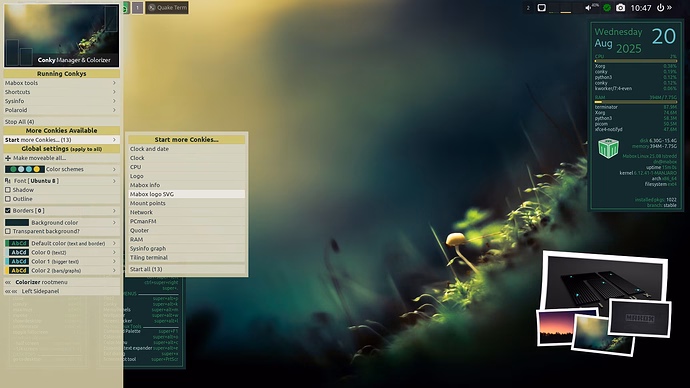Click the double-arrow icon beside Colorizer rootmenu

coord(8,282)
